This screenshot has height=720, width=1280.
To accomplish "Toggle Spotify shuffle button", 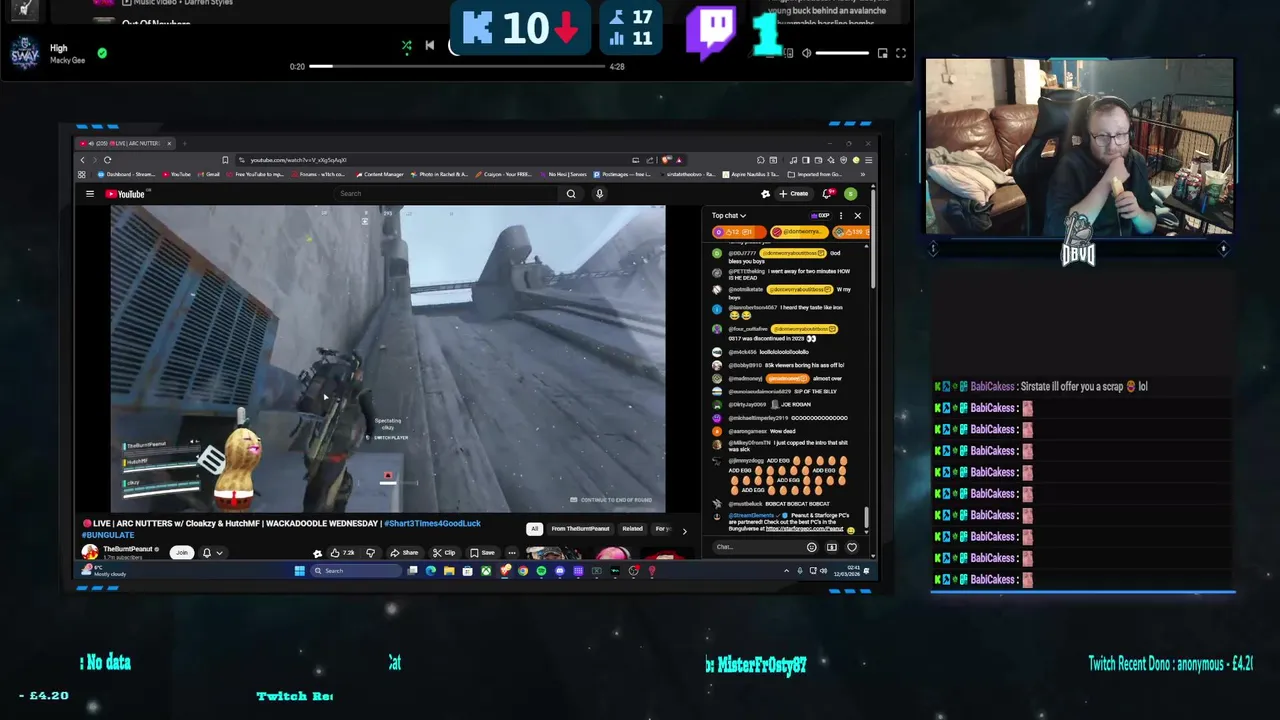I will click(x=406, y=45).
